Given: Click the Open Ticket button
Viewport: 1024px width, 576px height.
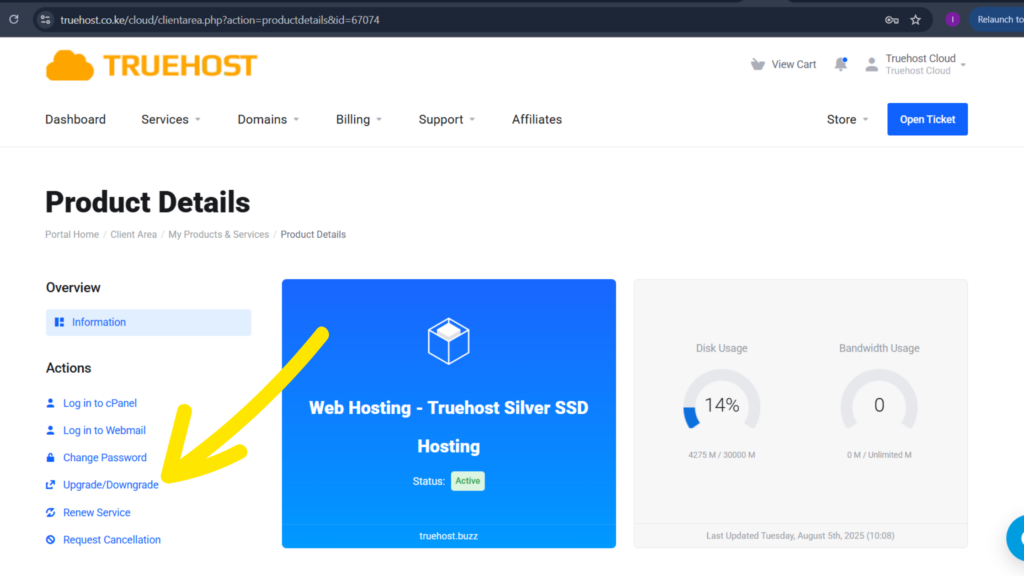Looking at the screenshot, I should click(x=927, y=119).
